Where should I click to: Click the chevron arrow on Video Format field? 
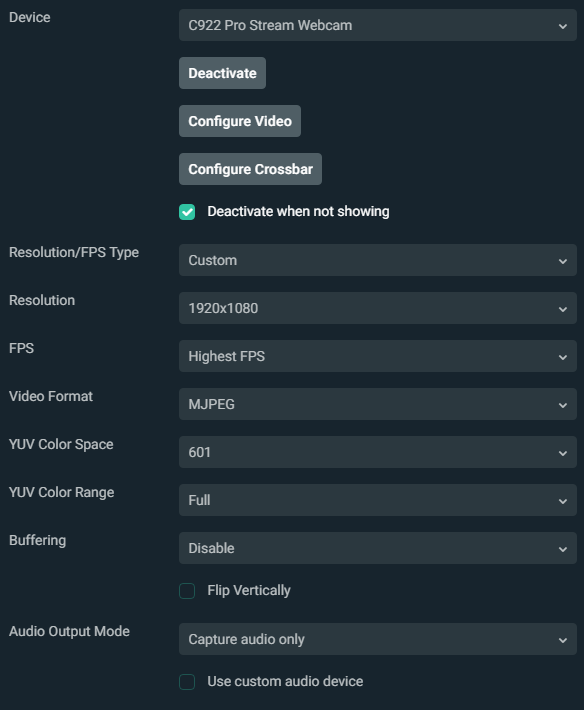coord(563,405)
